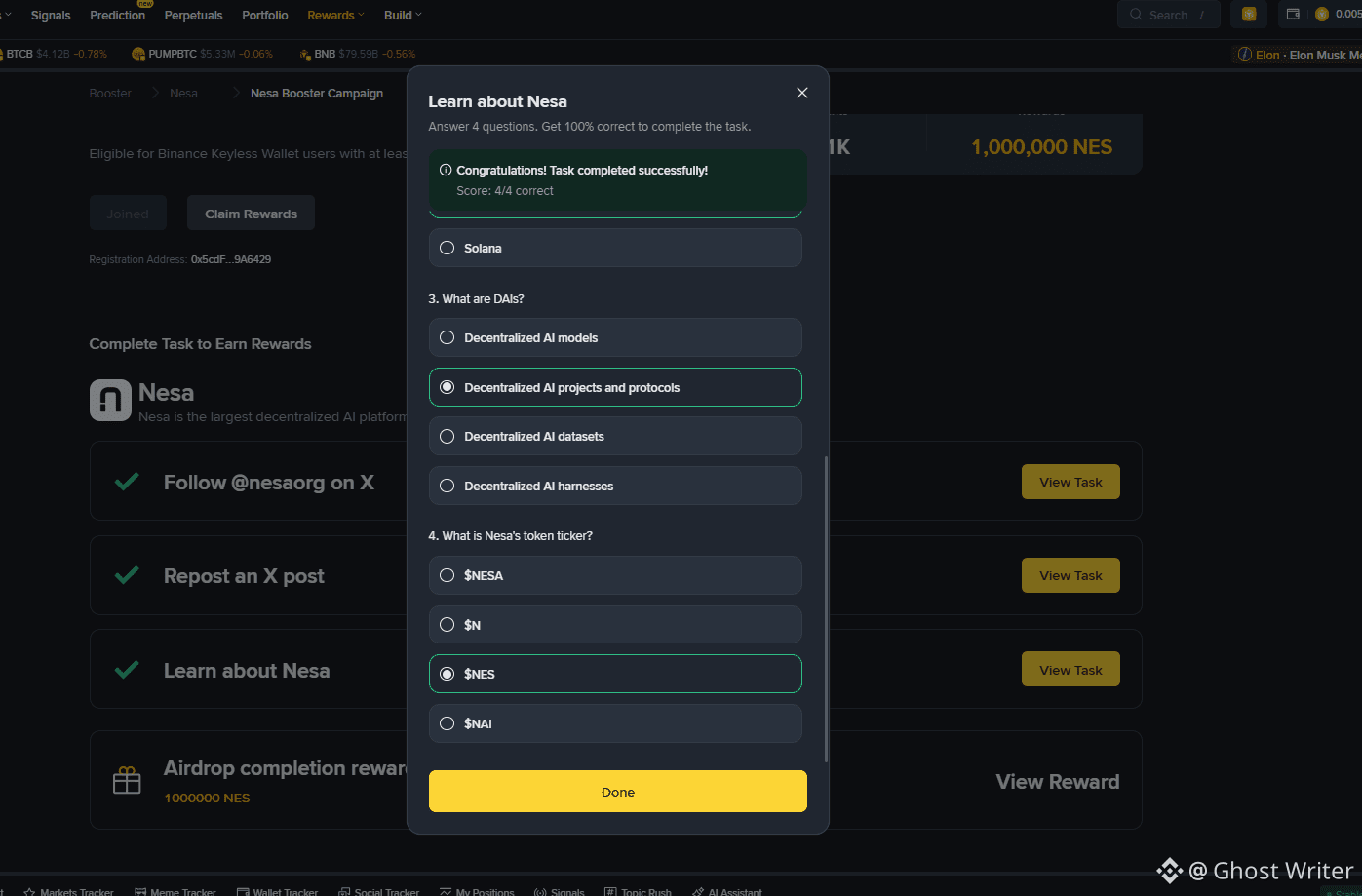Close the Learn about Nesa dialog
This screenshot has height=896, width=1362.
pos(802,93)
